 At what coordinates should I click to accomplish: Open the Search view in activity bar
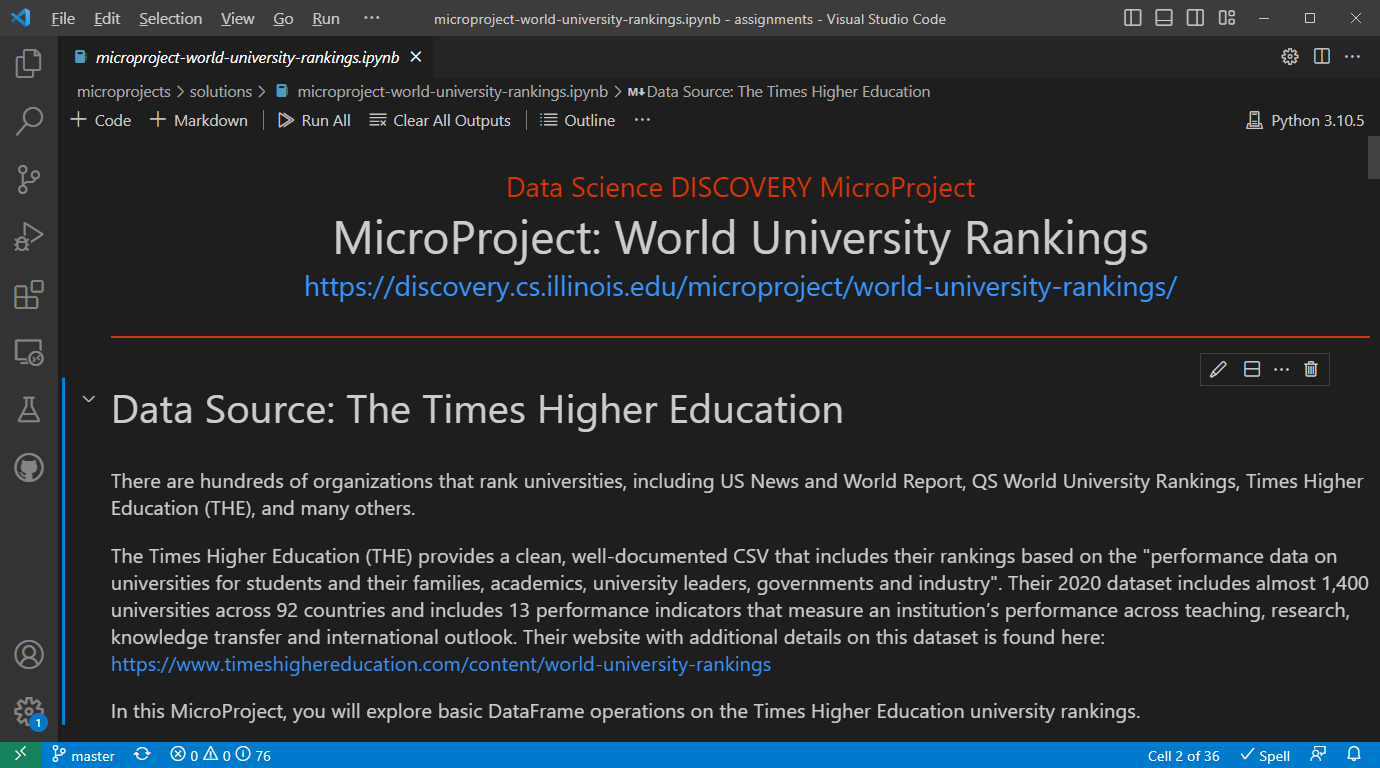coord(29,122)
